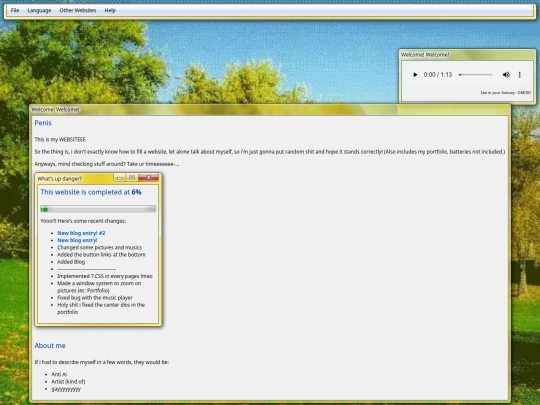
Task: Open the Help menu
Action: [110, 10]
